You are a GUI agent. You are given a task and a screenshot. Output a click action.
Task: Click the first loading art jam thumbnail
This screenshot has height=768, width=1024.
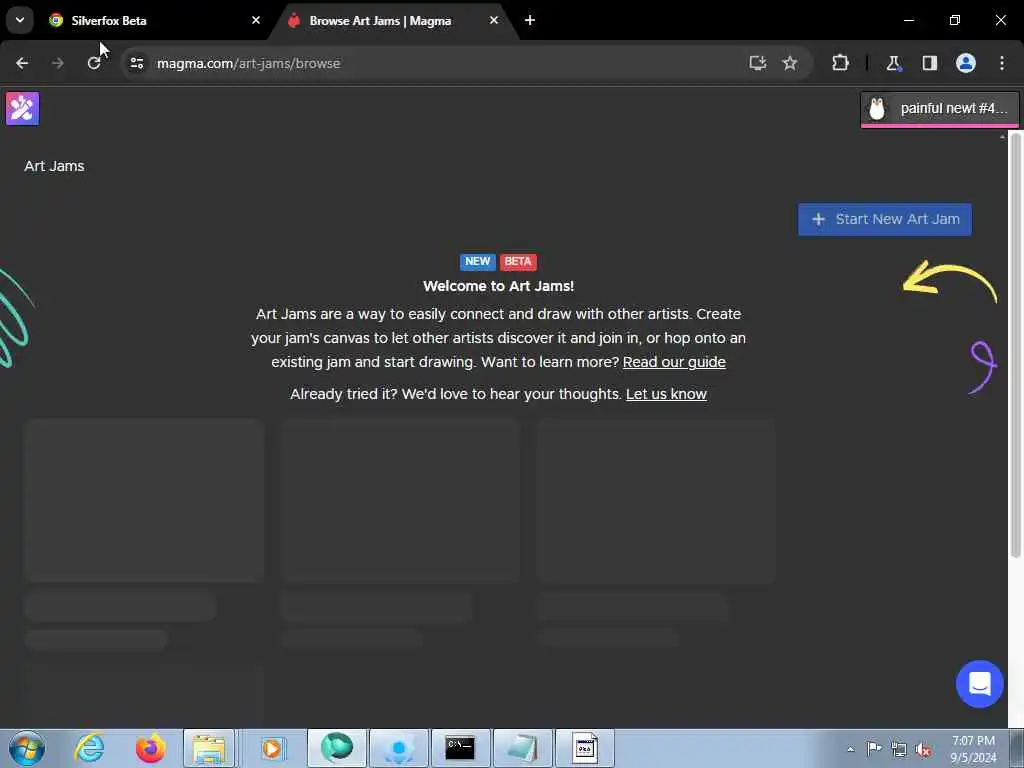tap(144, 501)
